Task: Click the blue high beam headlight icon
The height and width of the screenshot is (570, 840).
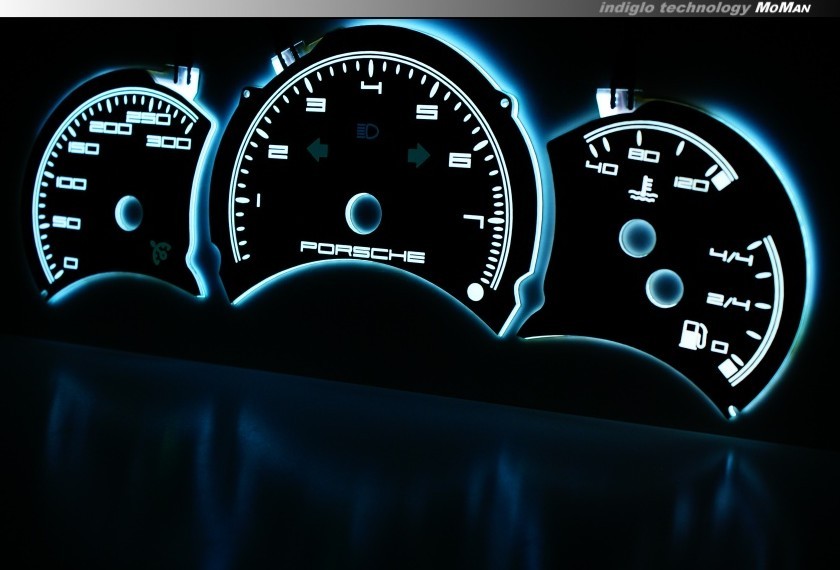Action: [x=367, y=130]
